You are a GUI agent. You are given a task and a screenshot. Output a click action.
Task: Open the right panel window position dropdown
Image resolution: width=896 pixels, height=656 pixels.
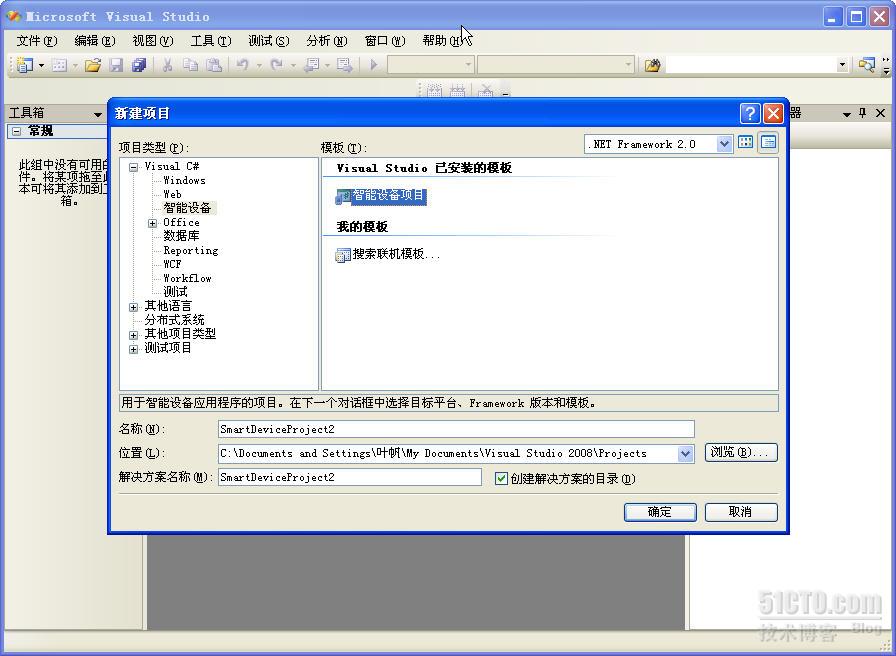(x=847, y=114)
